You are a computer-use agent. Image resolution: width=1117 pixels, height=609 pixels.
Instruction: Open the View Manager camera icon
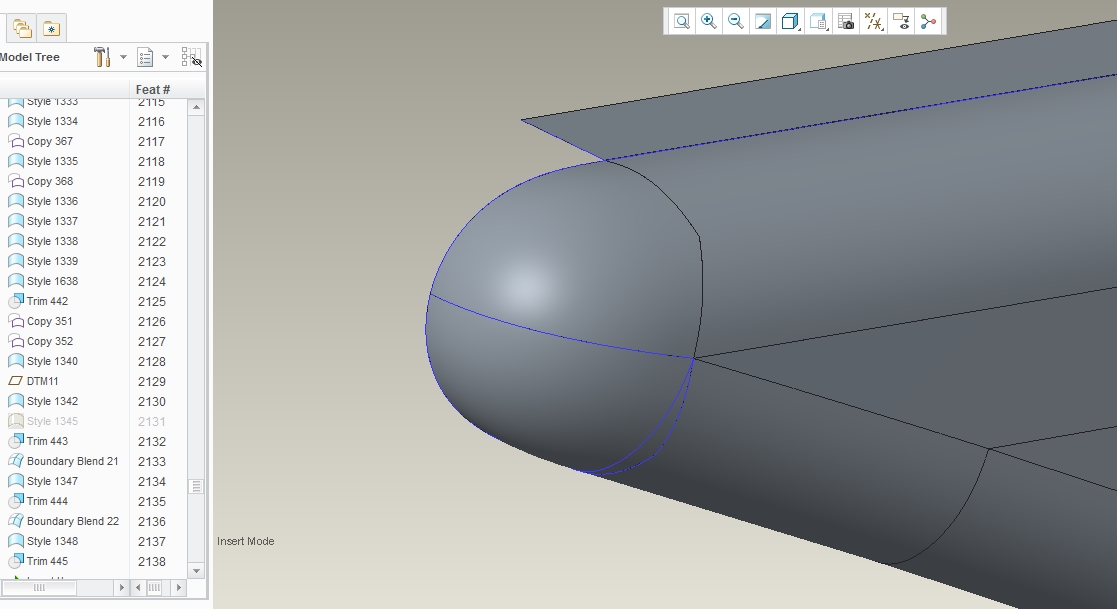[846, 21]
